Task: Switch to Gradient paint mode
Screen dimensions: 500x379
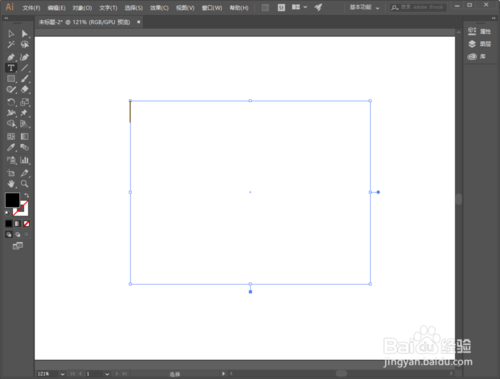Action: click(x=17, y=224)
